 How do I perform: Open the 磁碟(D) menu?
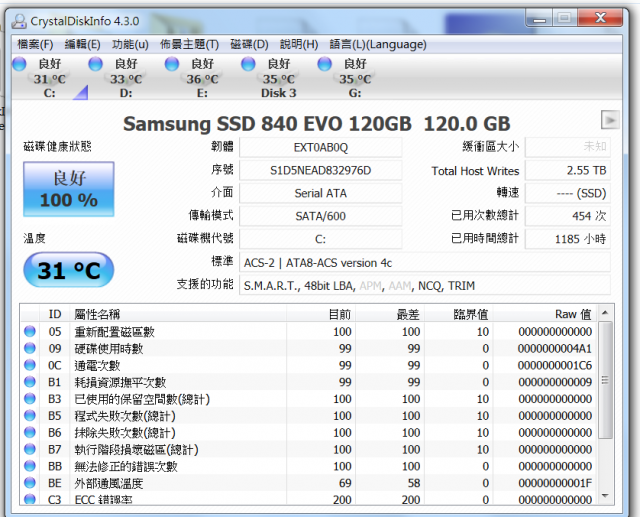[x=249, y=44]
